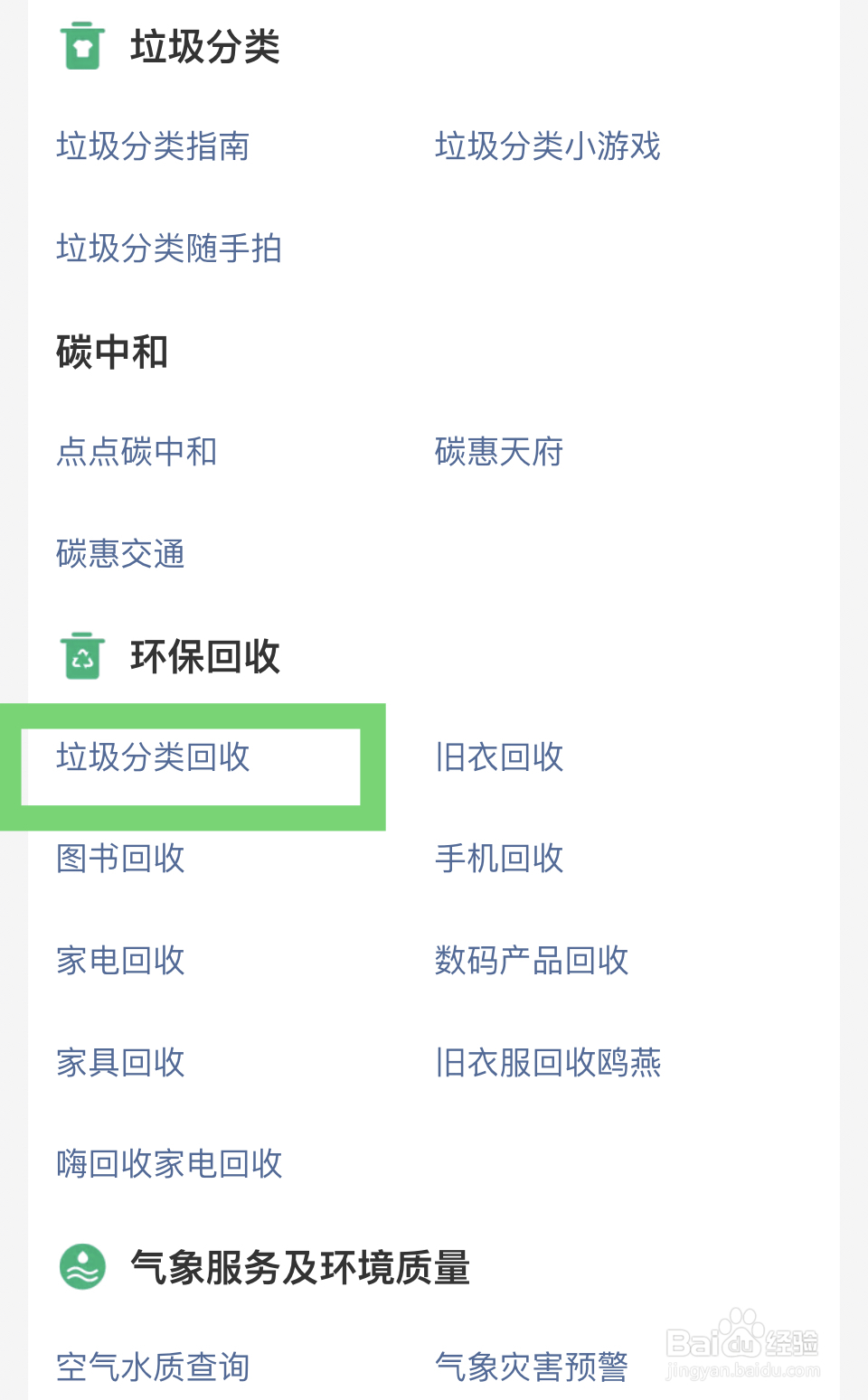Open 嗨回收家电回收 link
This screenshot has width=868, height=1400.
pyautogui.click(x=169, y=1164)
